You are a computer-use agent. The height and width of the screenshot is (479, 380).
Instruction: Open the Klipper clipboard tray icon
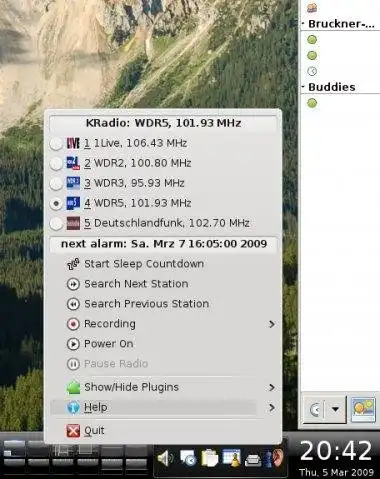click(209, 458)
